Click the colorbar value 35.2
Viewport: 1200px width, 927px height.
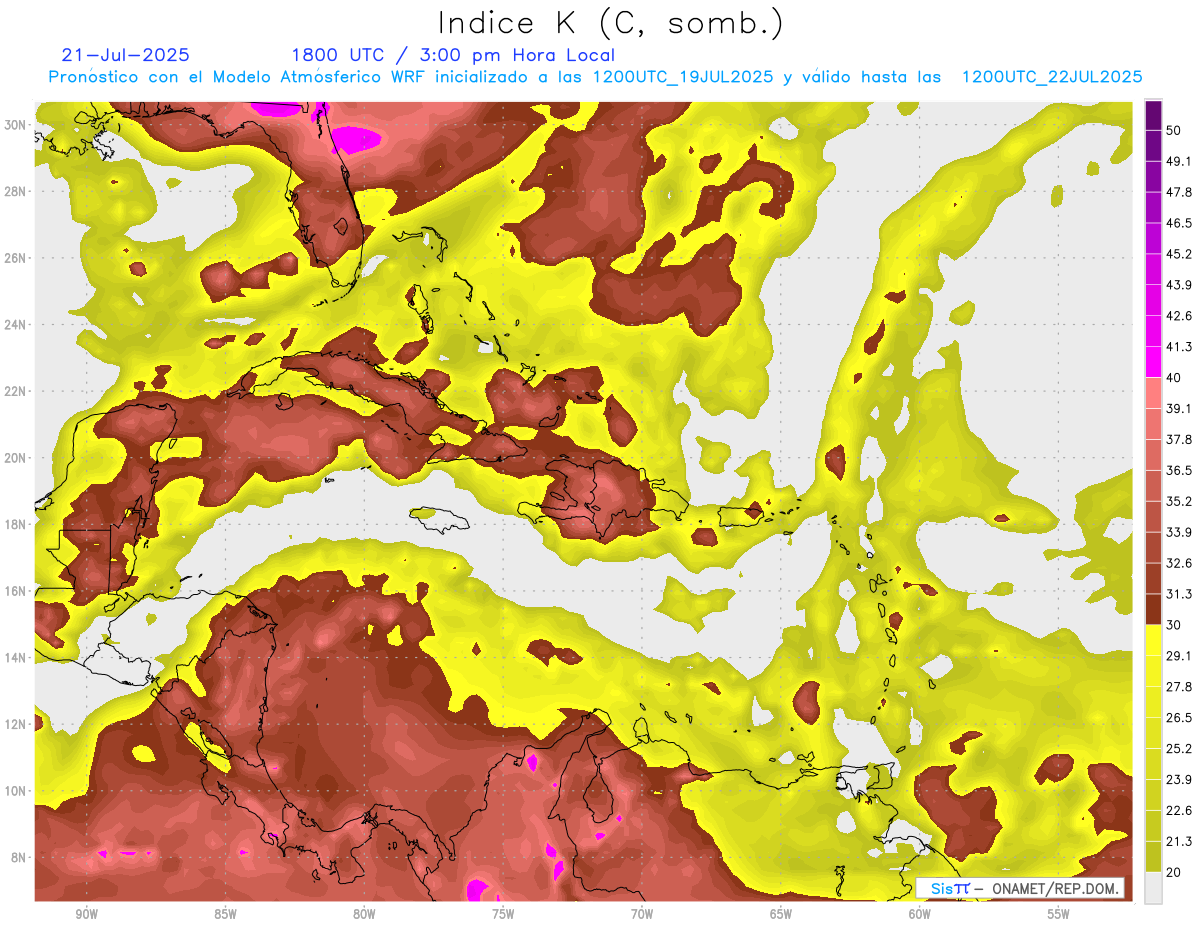[x=1179, y=501]
